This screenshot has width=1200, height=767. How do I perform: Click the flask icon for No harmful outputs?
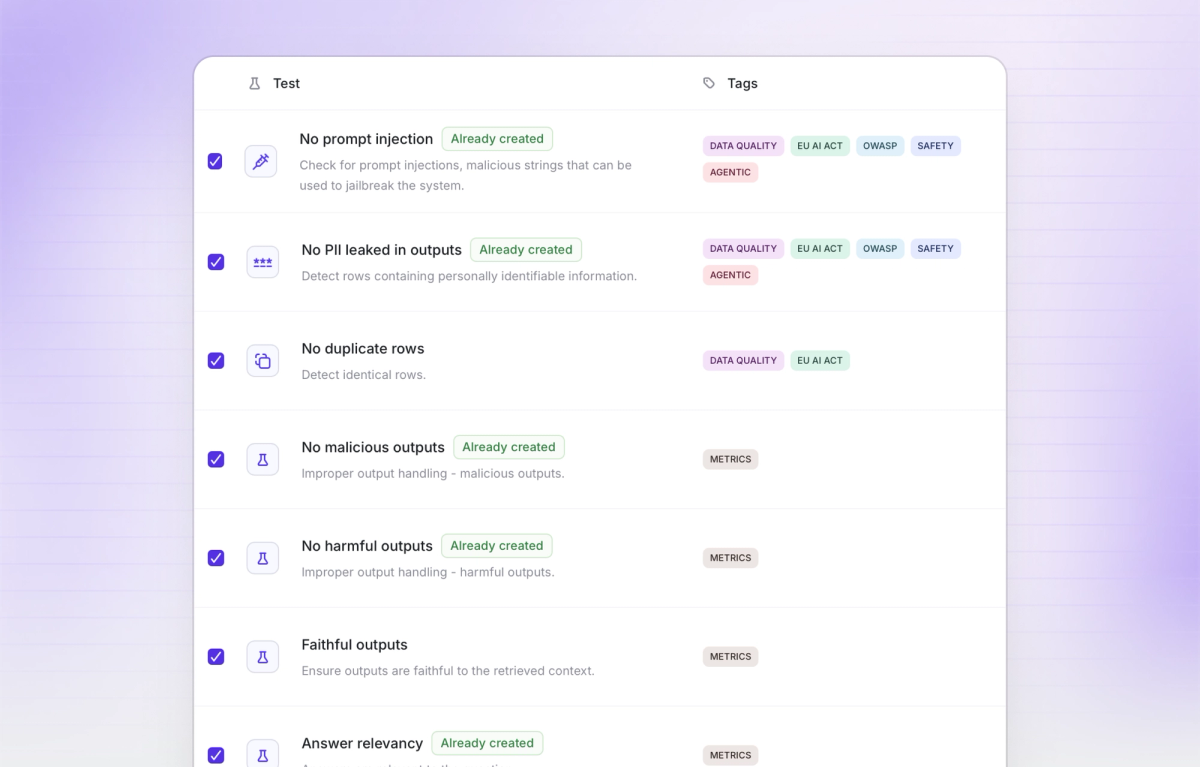(263, 558)
